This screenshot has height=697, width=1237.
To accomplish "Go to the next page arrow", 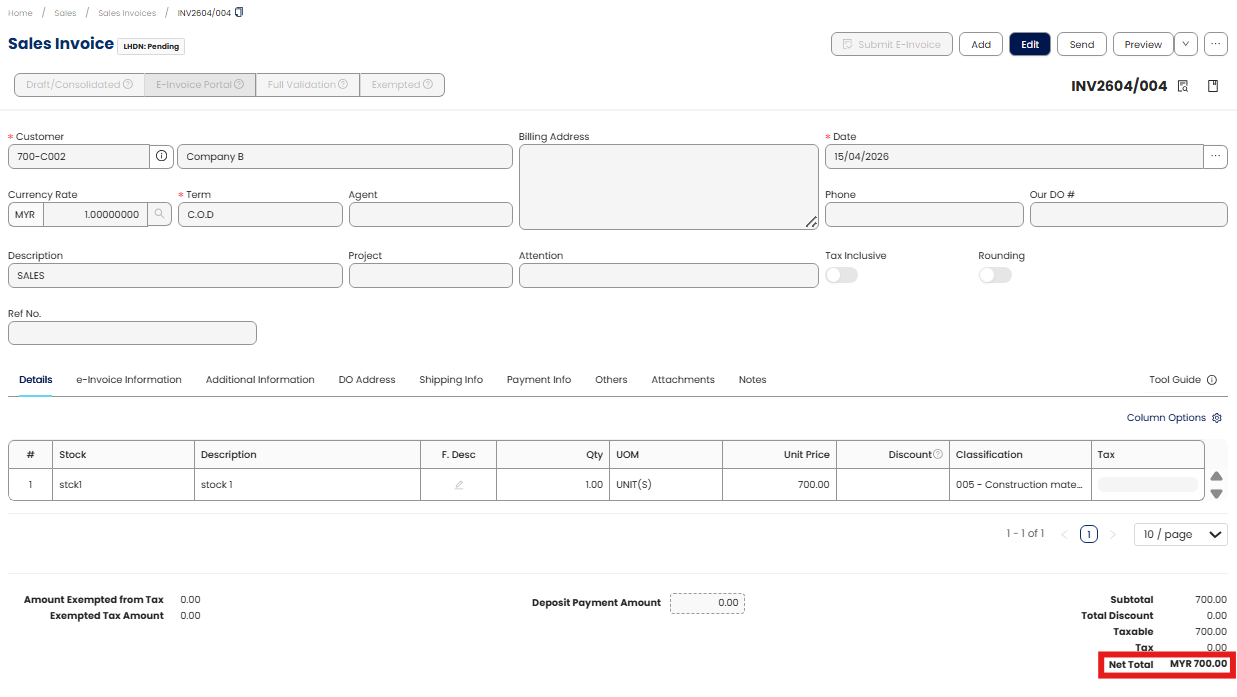I will coord(1113,535).
